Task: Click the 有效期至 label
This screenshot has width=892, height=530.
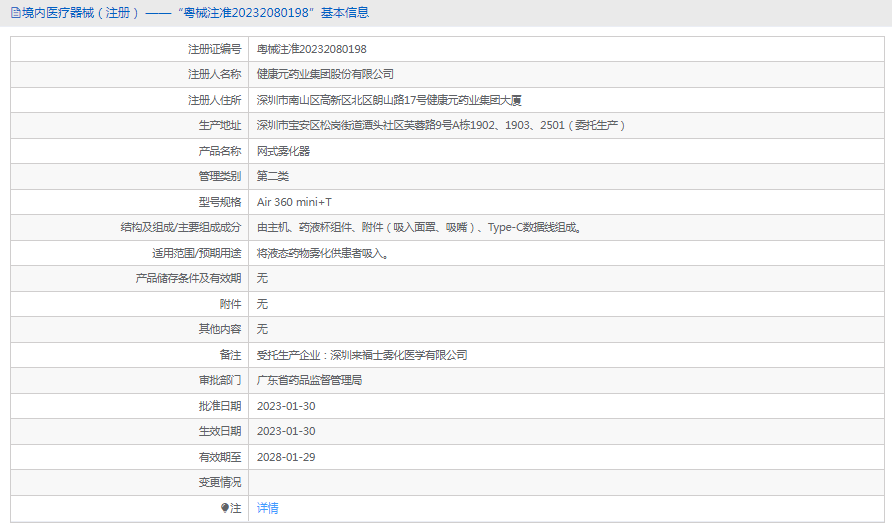Action: pos(220,457)
